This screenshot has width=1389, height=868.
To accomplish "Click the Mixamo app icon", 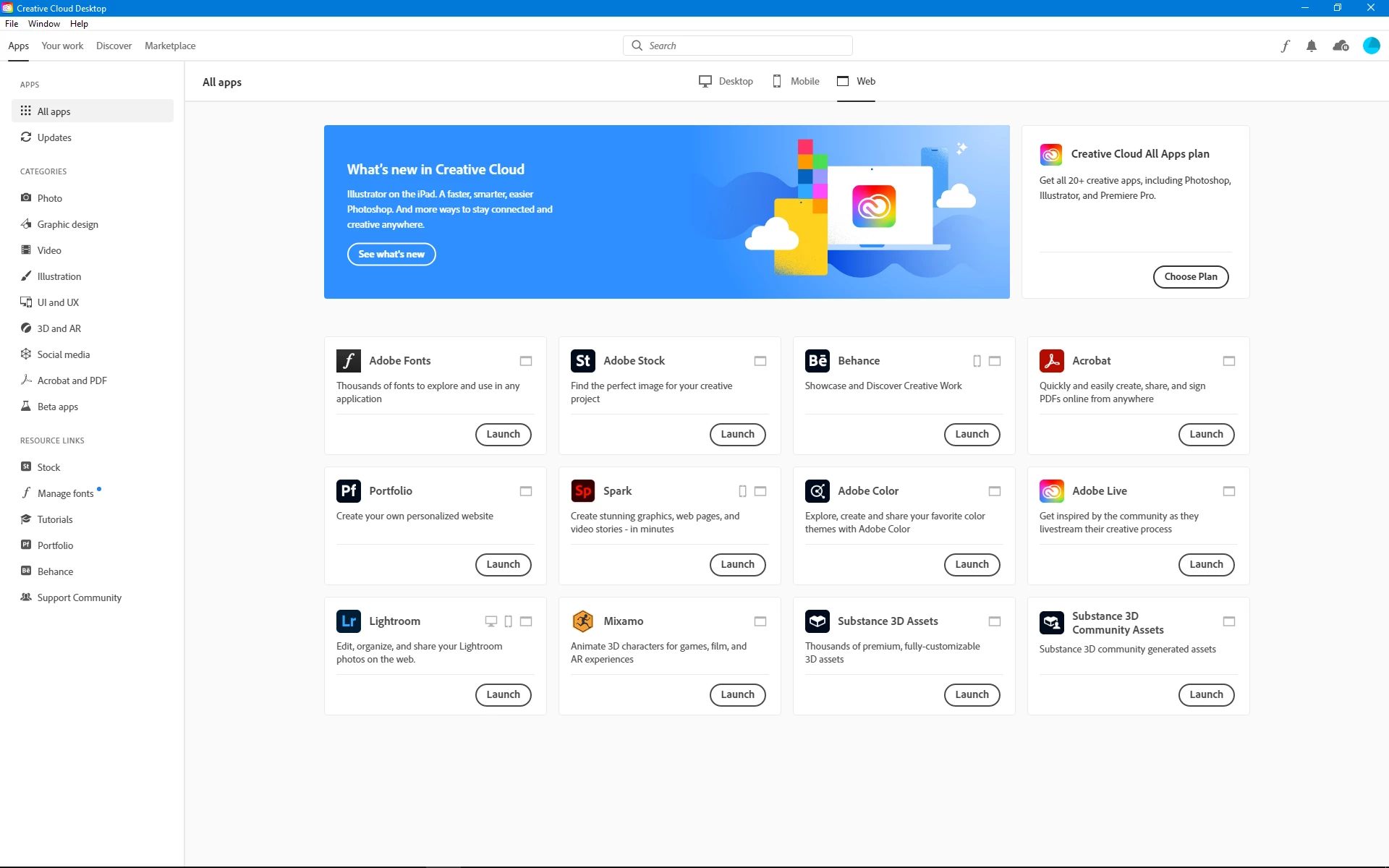I will pos(582,621).
